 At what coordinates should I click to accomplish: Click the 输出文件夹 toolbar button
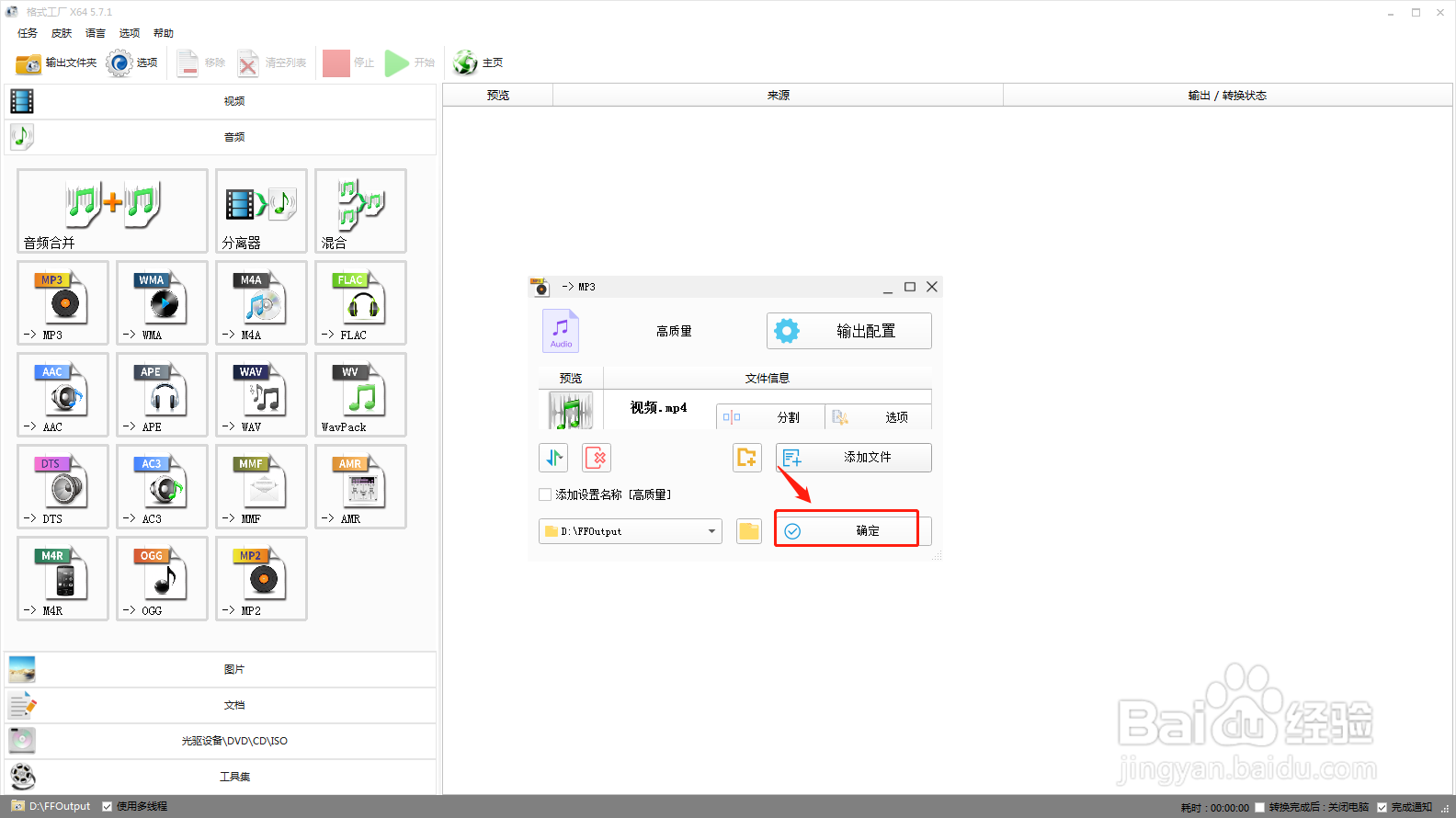pos(56,63)
